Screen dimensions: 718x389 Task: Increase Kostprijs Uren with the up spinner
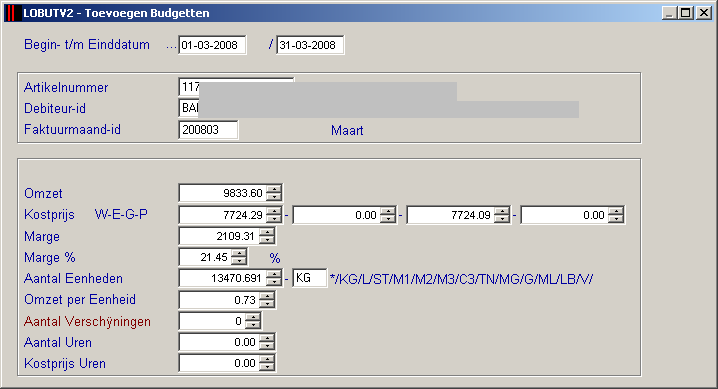(x=267, y=359)
